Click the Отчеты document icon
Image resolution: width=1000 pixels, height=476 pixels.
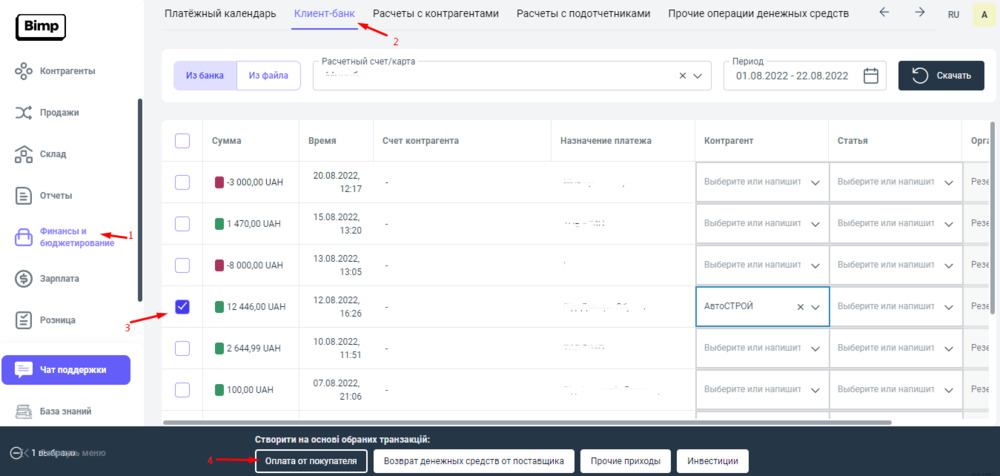(24, 196)
